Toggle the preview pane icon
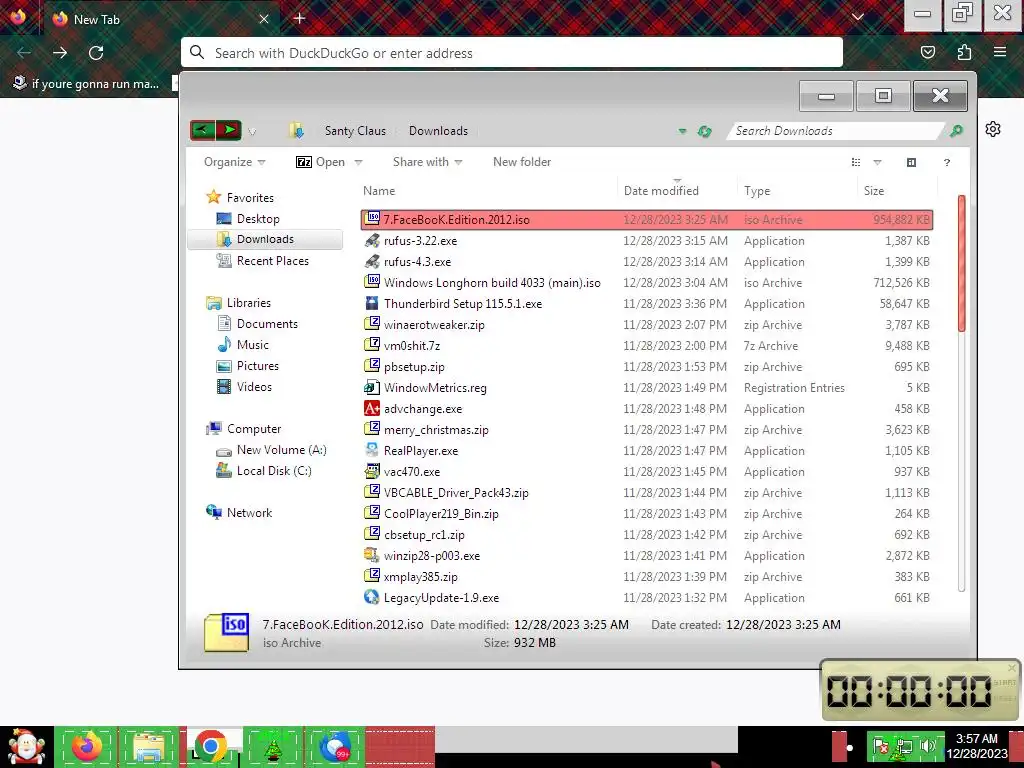Screen dimensions: 1024x768 point(911,162)
